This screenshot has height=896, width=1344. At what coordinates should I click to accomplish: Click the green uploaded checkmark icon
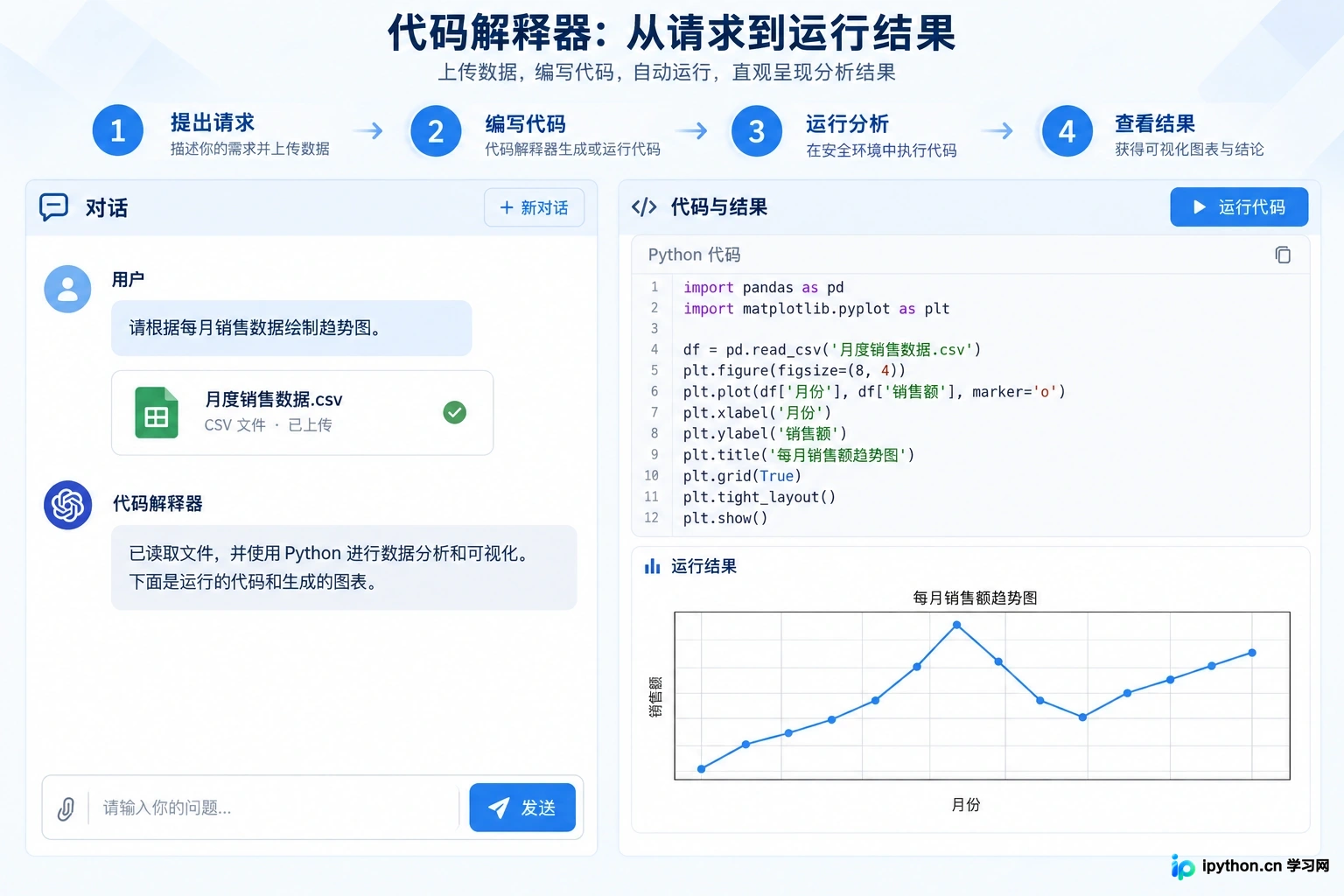click(455, 412)
